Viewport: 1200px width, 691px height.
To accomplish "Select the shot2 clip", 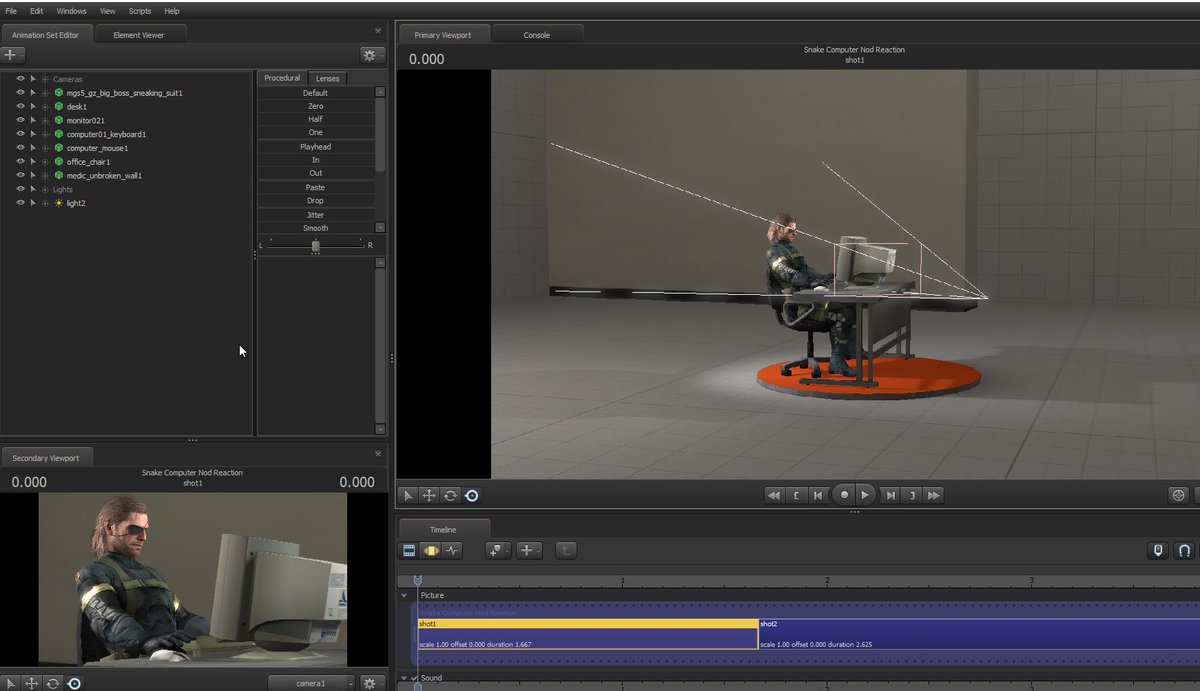I will [x=979, y=635].
